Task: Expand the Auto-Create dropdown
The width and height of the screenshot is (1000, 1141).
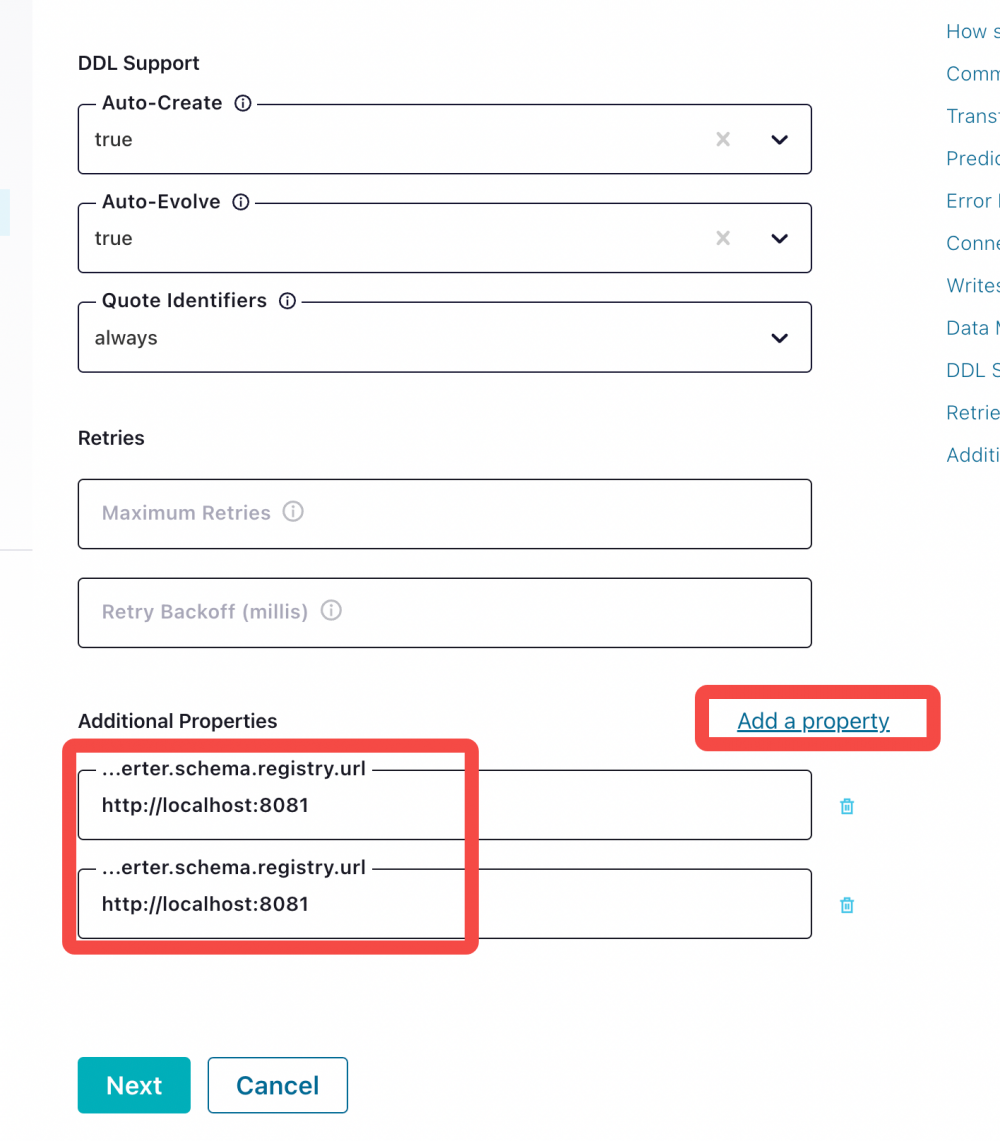Action: (780, 139)
